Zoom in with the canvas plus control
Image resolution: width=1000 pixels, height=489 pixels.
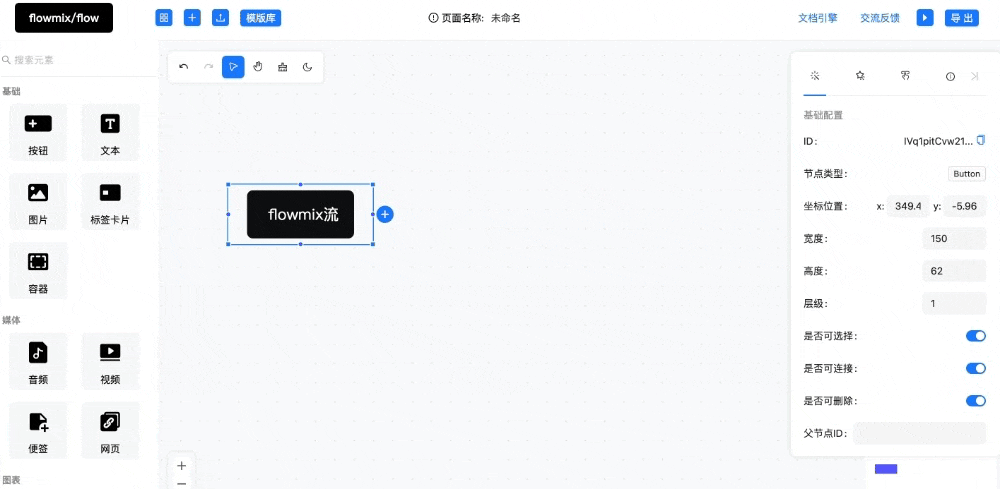pos(182,465)
